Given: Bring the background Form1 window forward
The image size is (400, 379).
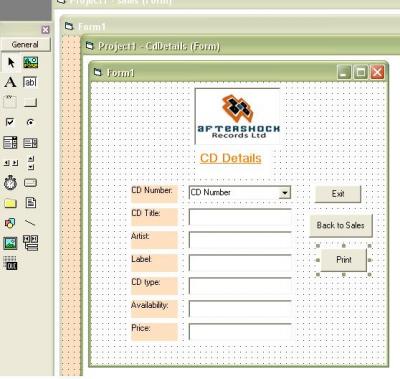Looking at the screenshot, I should pyautogui.click(x=230, y=26).
